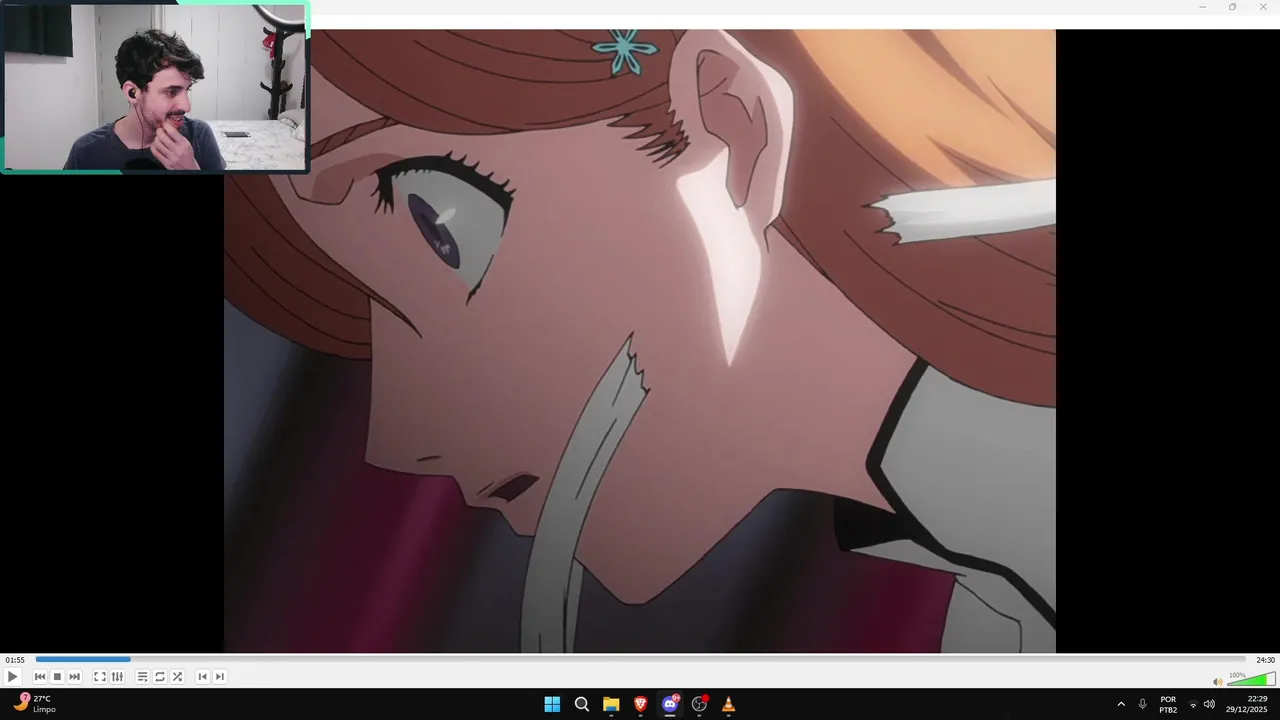Image resolution: width=1280 pixels, height=720 pixels.
Task: Go to next chapter button
Action: (220, 677)
